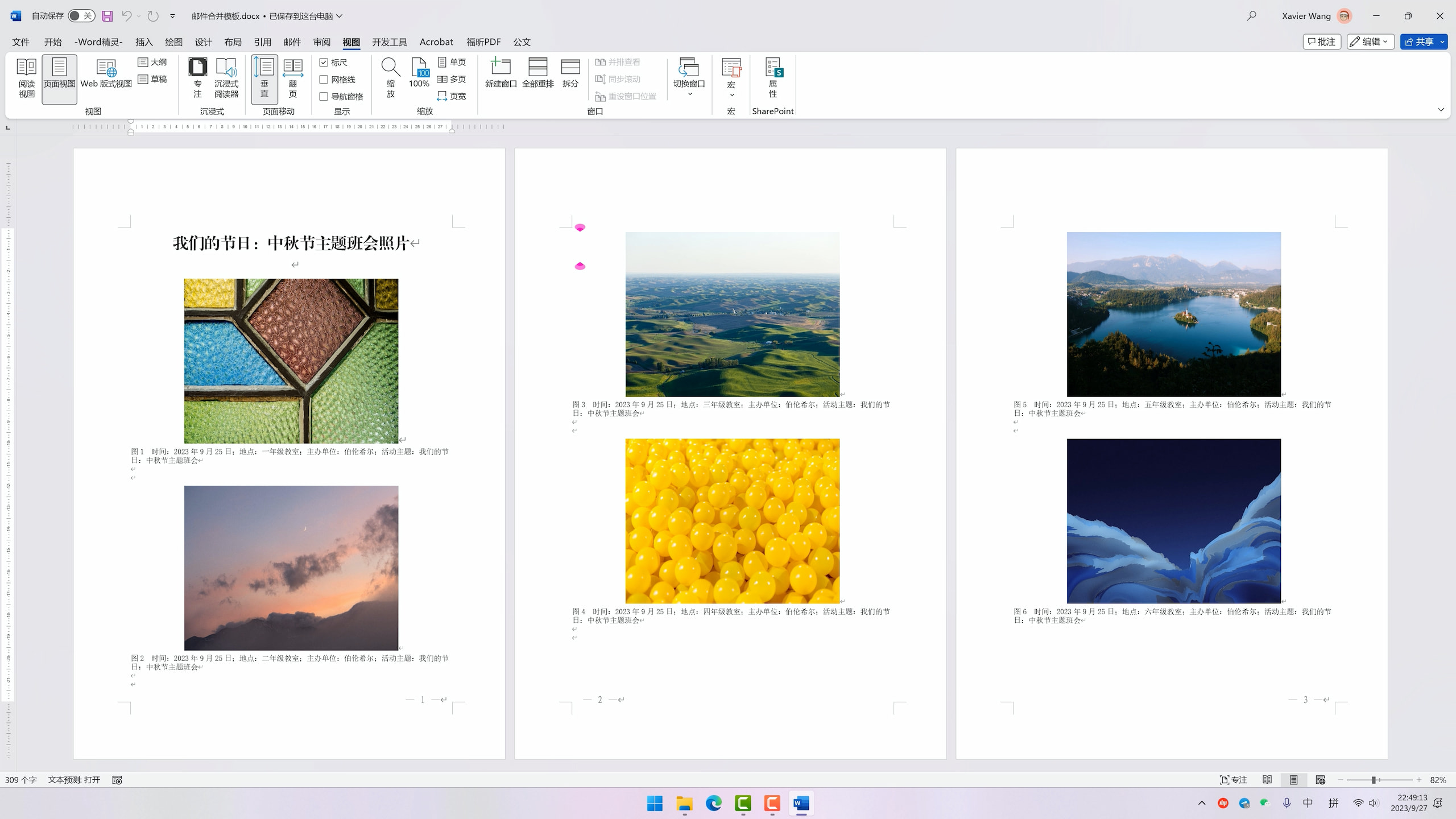This screenshot has height=819, width=1456.
Task: Select Print Layout view (页面视图)
Action: coord(59,78)
